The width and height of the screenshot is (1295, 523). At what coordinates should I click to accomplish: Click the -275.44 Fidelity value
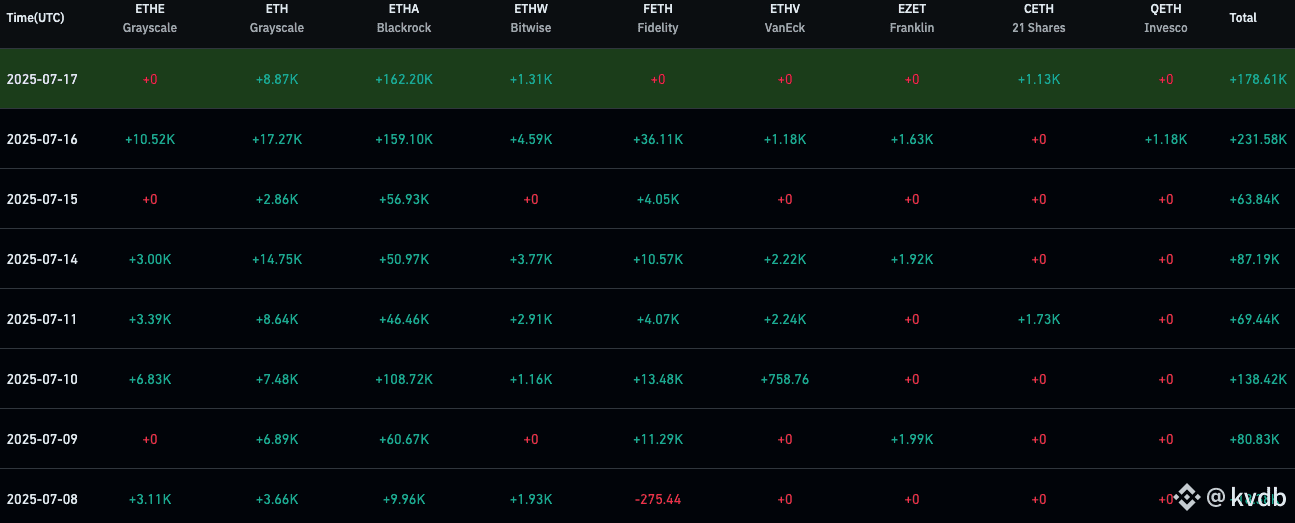(x=658, y=499)
